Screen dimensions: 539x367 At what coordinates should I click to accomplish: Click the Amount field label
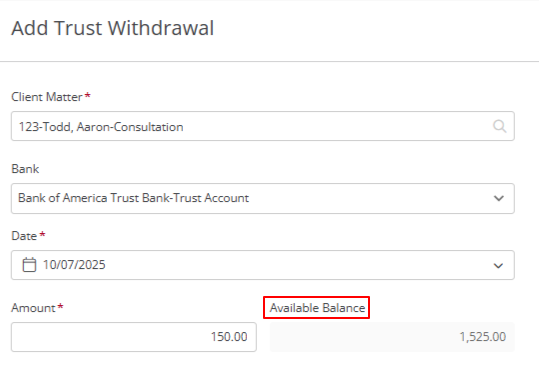point(33,308)
